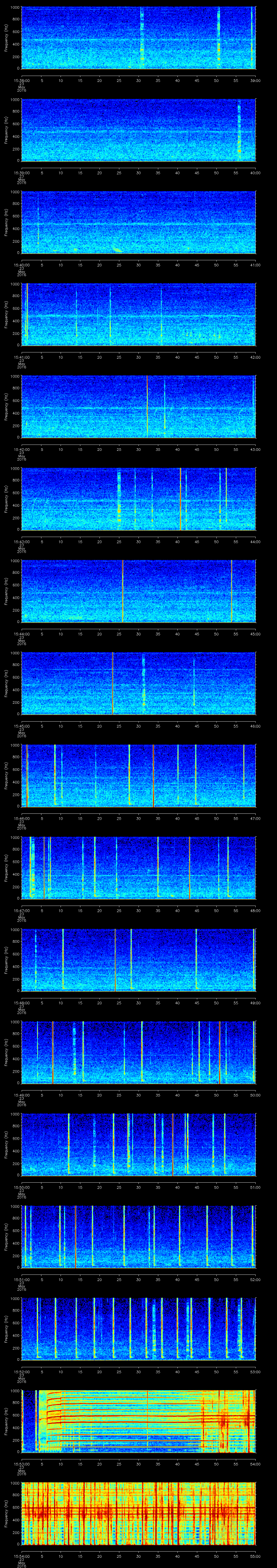Select the harmonic-line spectrogram starting at 15:53:00
Screen dimensions: 277x1568
(x=138, y=1421)
